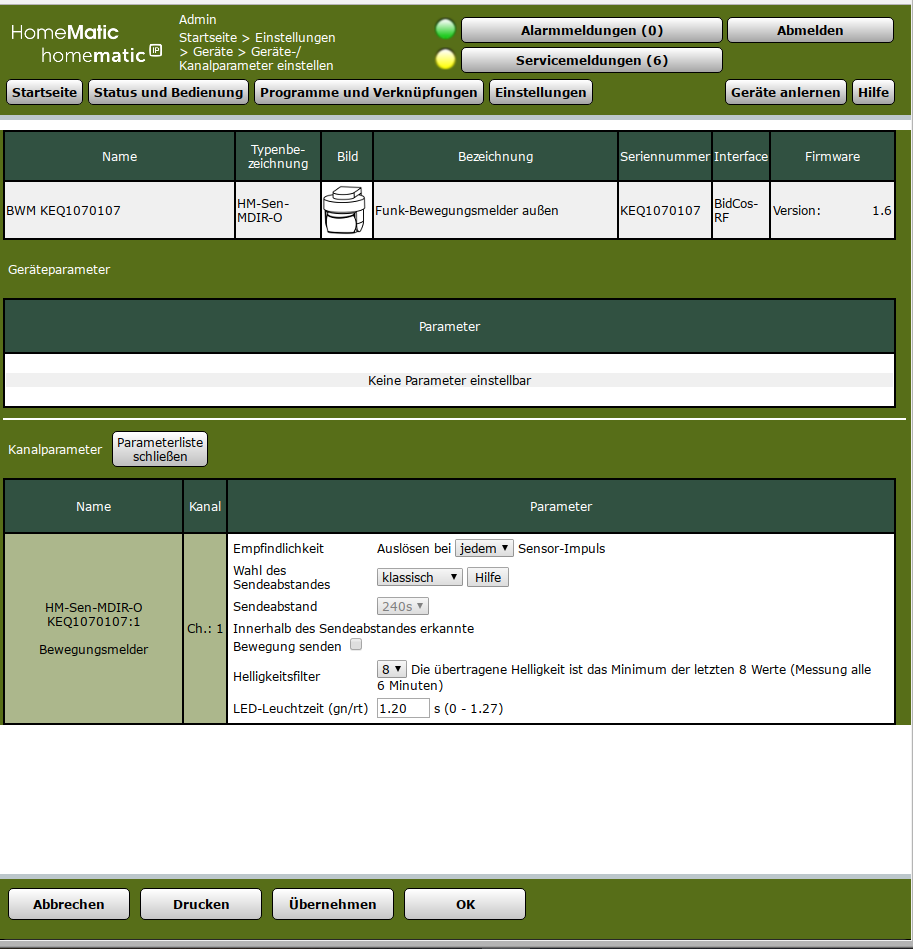The width and height of the screenshot is (913, 949).
Task: Click LED-Leuchtzeit input field
Action: [403, 708]
